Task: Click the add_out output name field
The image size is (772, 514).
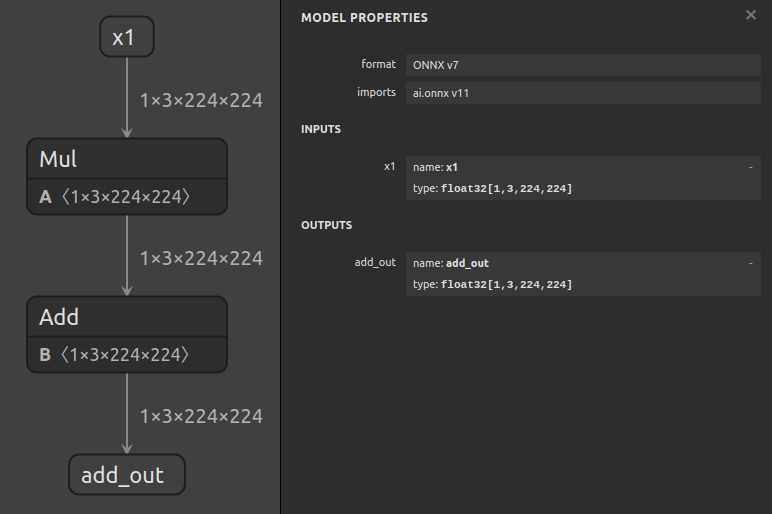Action: pos(575,263)
